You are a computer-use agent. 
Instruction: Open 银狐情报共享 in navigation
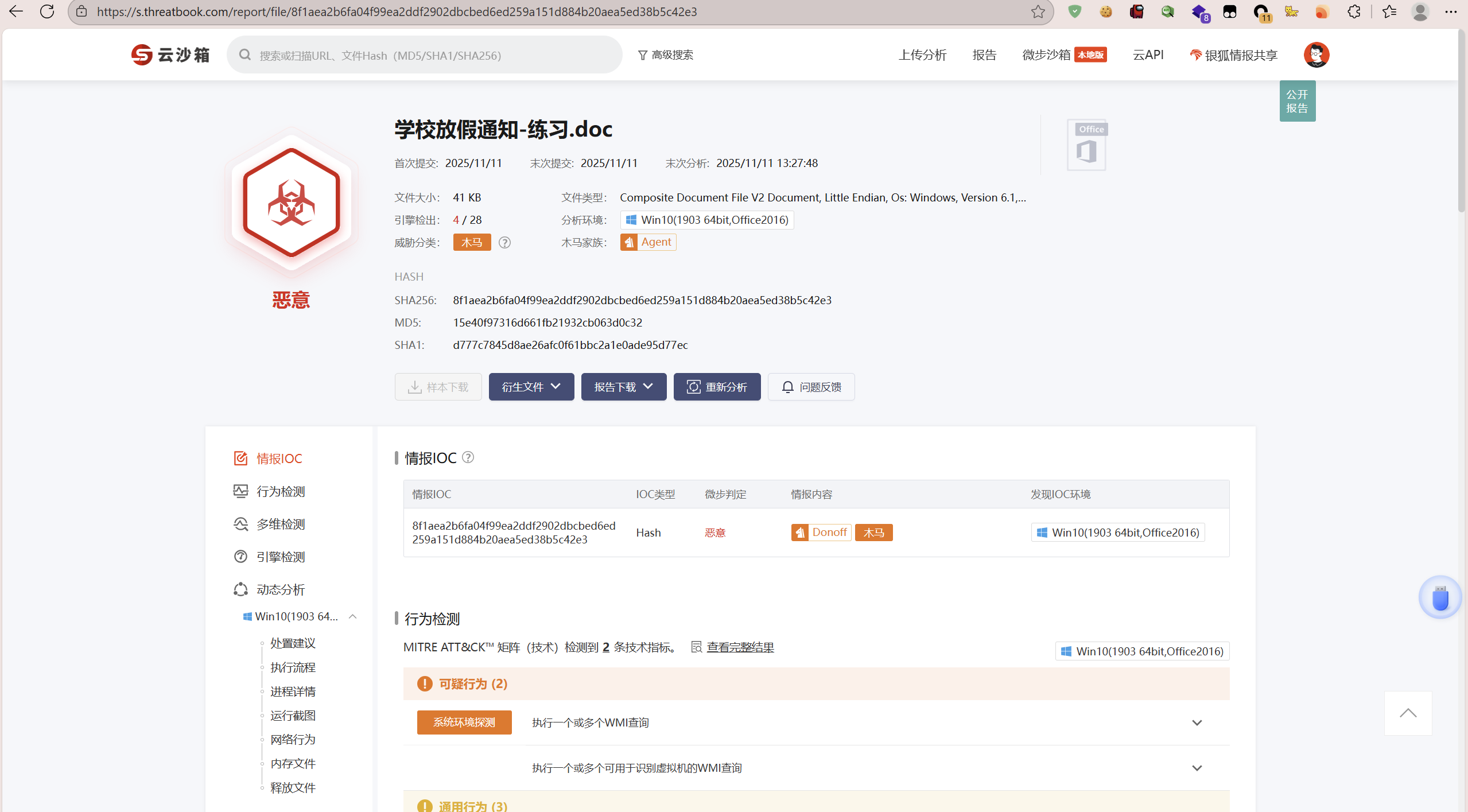coord(1234,55)
